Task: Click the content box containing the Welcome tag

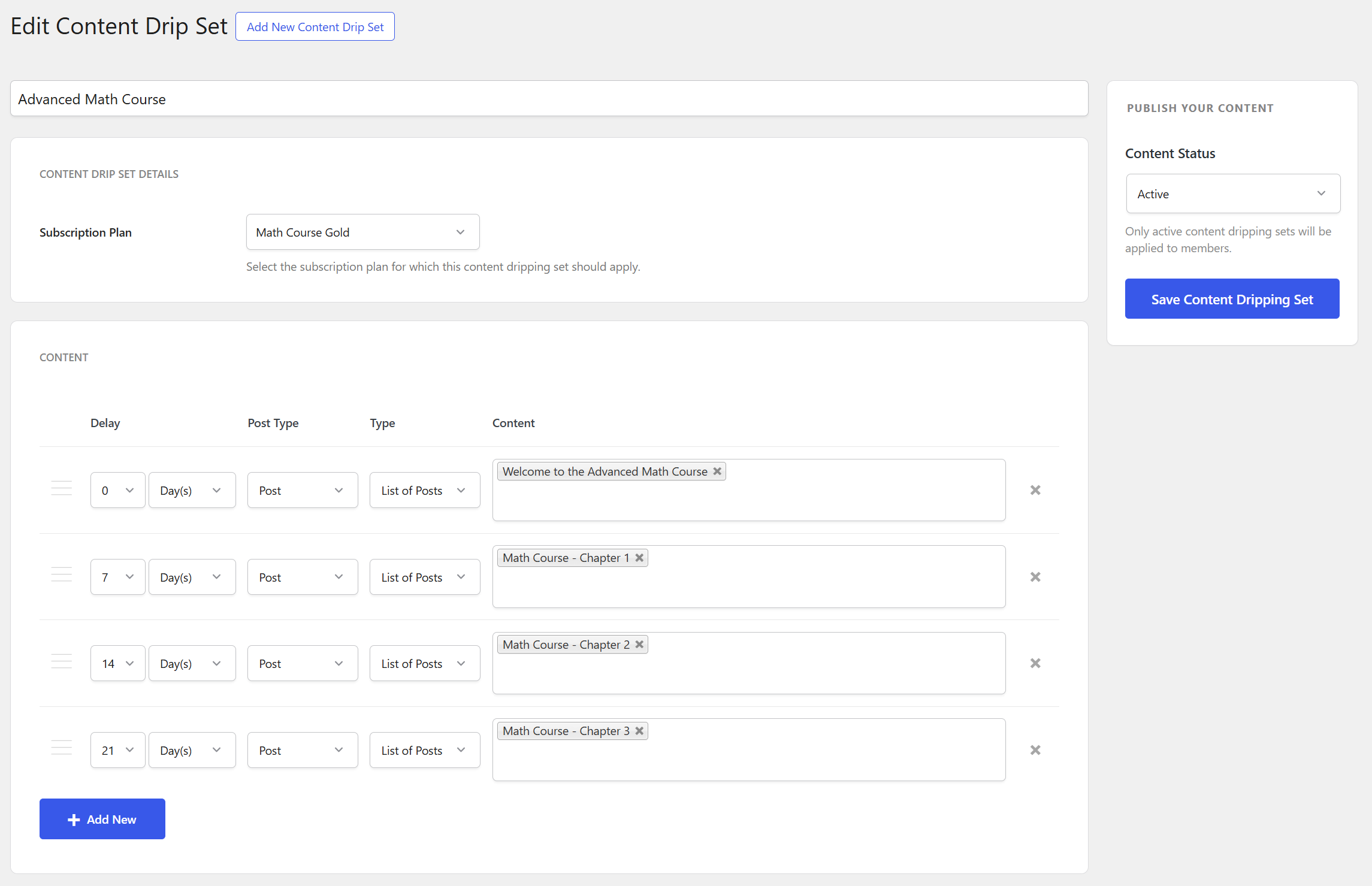Action: [749, 490]
